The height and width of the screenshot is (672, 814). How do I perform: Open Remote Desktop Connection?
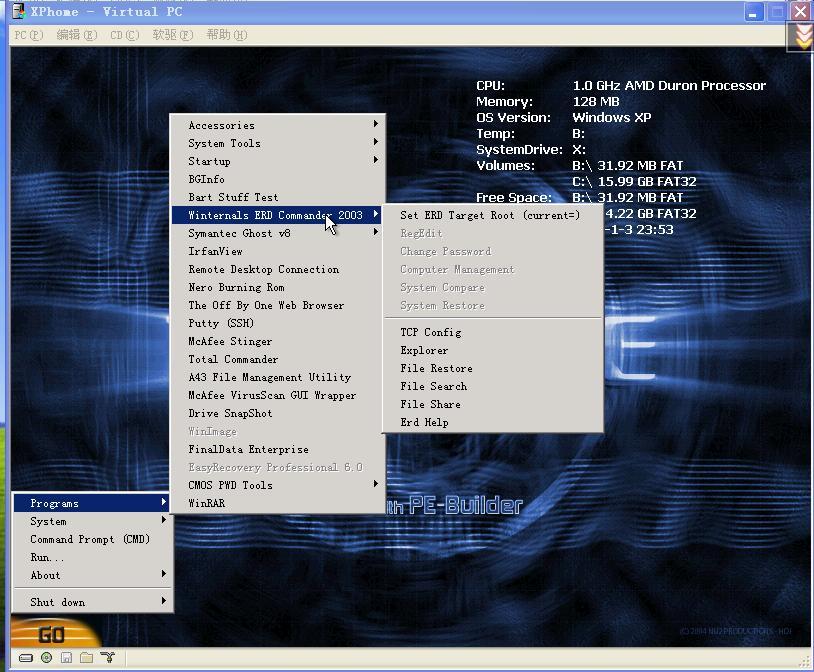point(278,269)
